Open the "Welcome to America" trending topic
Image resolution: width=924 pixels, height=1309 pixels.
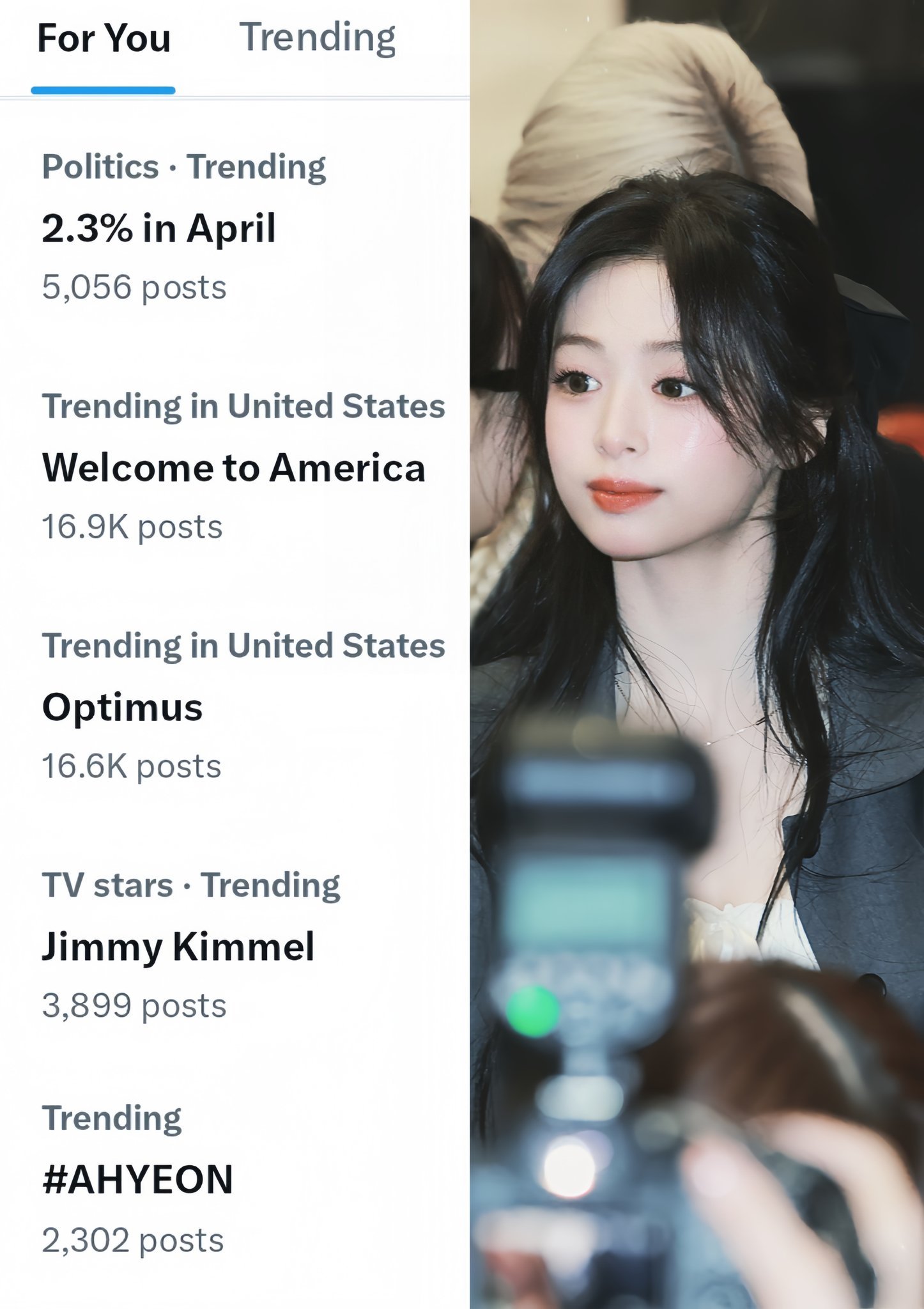tap(234, 468)
